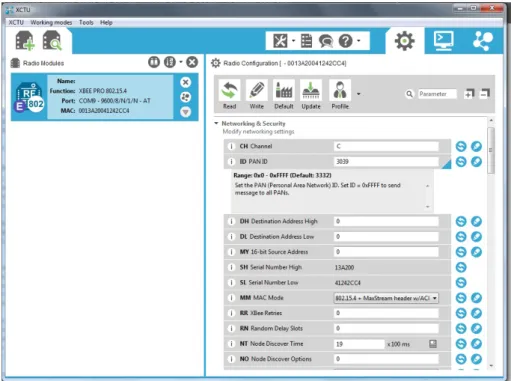The image size is (511, 381).
Task: Refresh the SH Serial Number High parameter
Action: click(461, 267)
